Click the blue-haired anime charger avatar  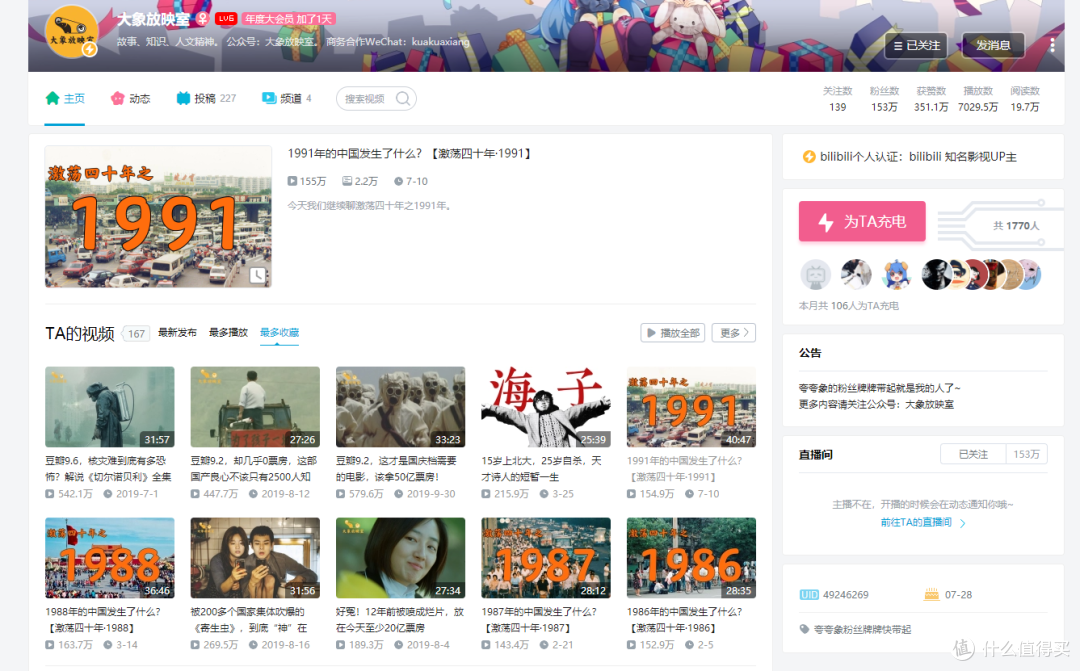(x=896, y=275)
